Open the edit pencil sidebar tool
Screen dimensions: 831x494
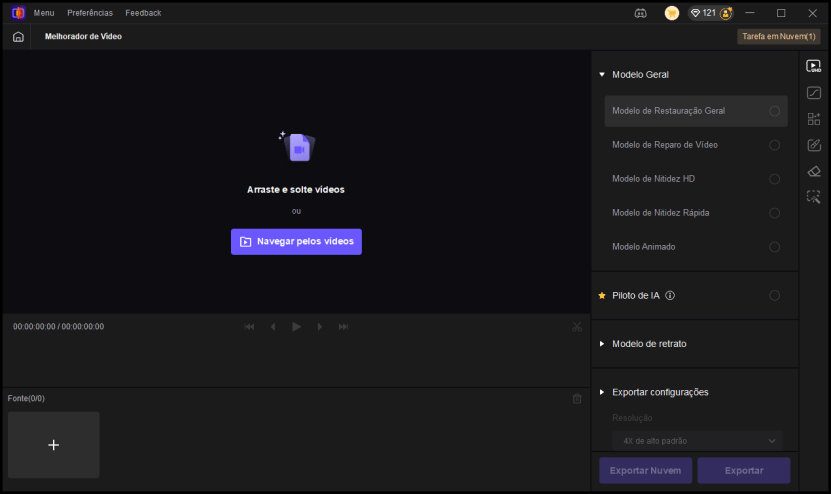coord(814,145)
